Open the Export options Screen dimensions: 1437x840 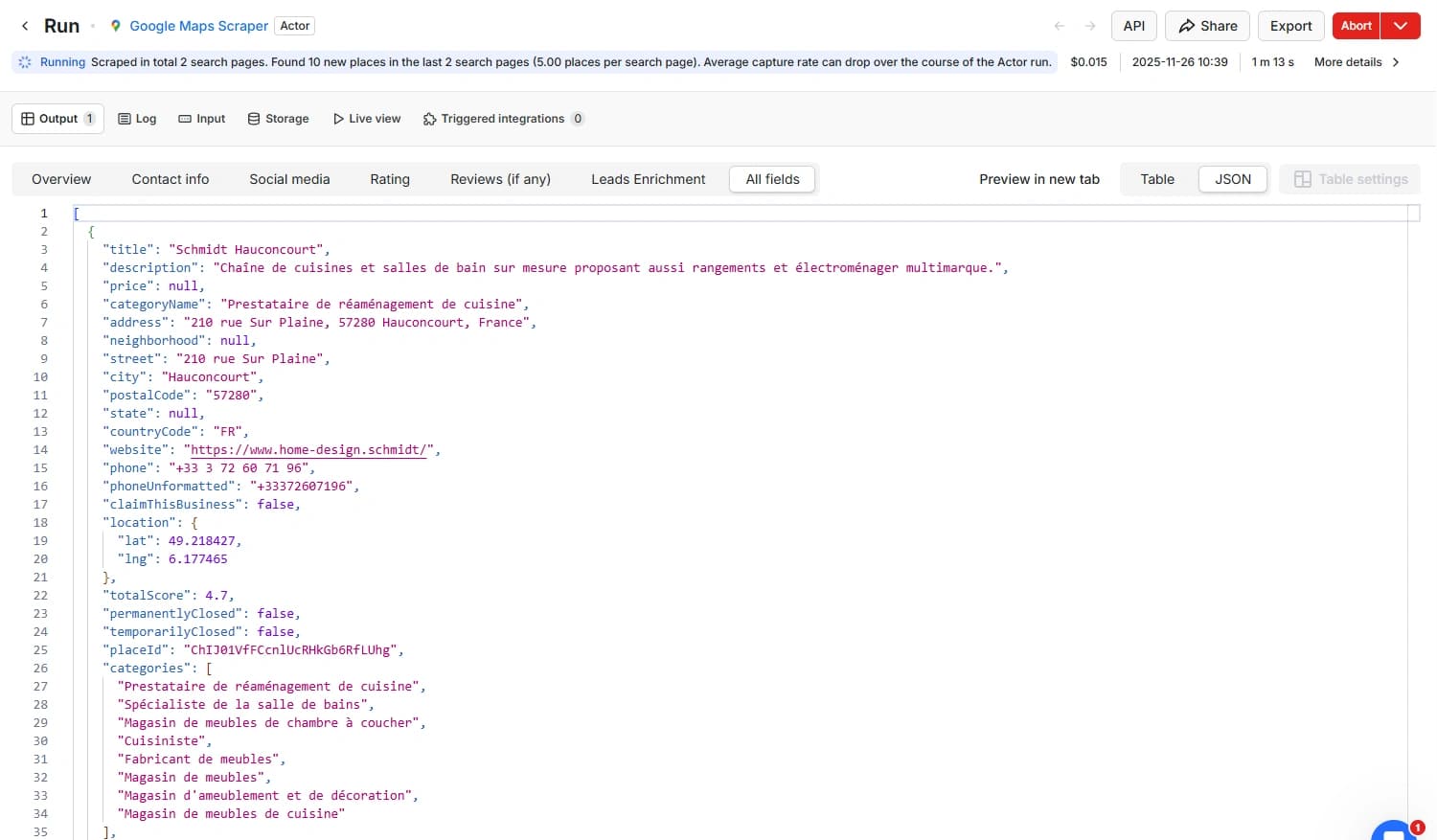pyautogui.click(x=1290, y=26)
